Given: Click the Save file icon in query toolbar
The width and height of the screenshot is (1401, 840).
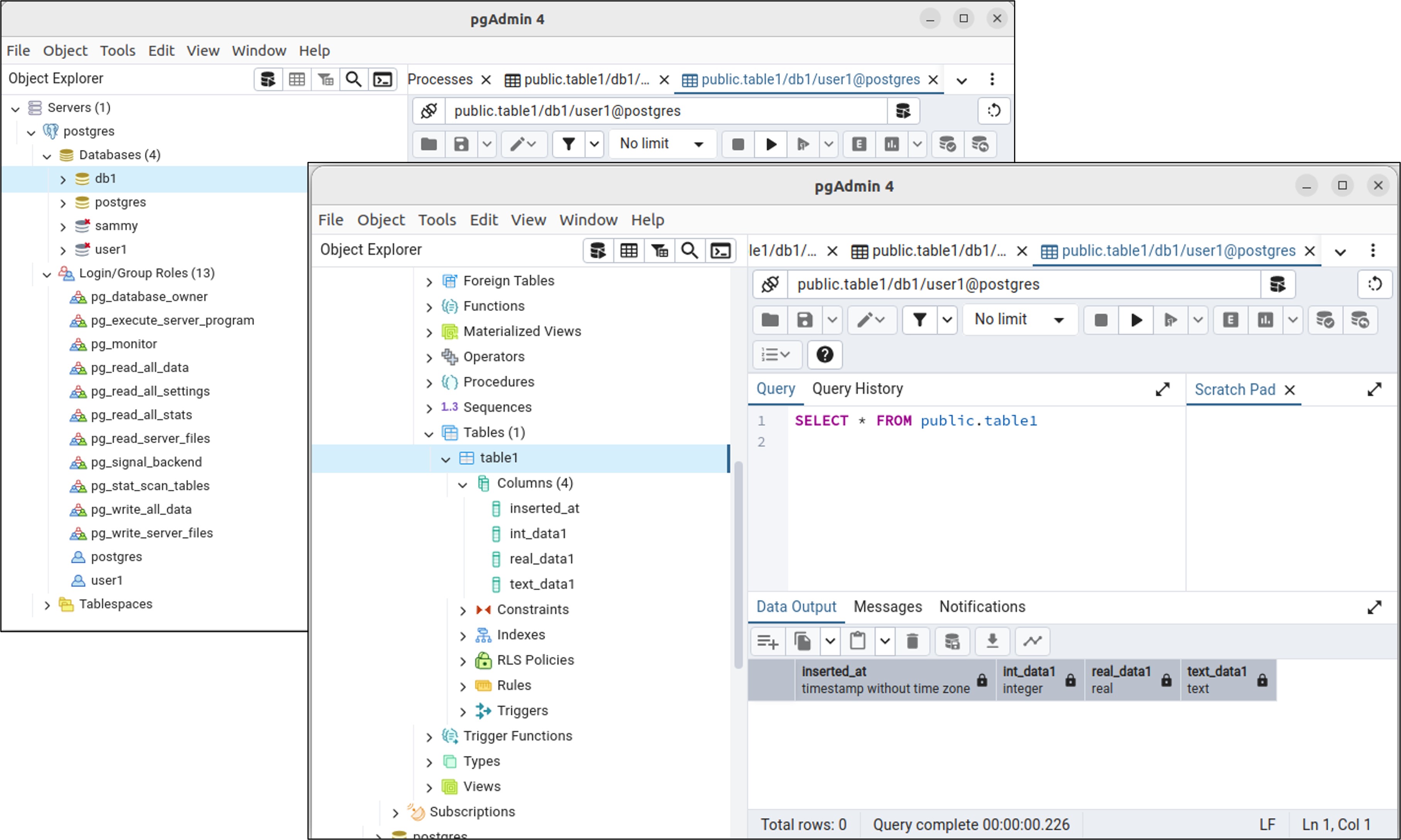Looking at the screenshot, I should (x=804, y=320).
